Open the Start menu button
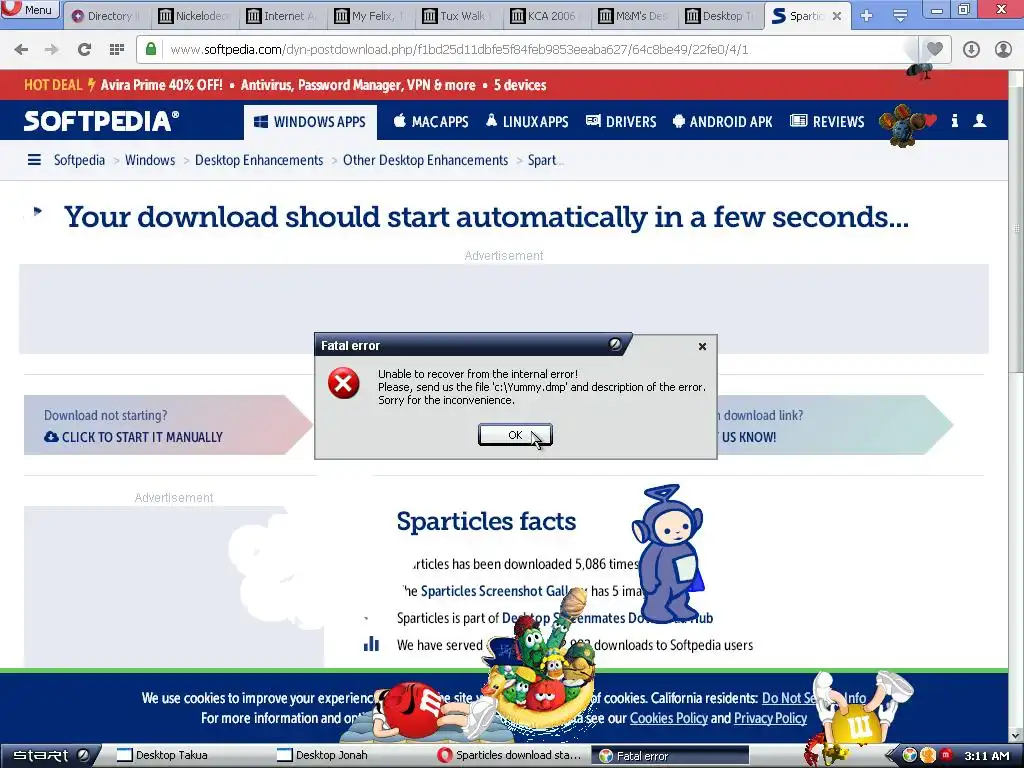The image size is (1024, 768). (50, 756)
